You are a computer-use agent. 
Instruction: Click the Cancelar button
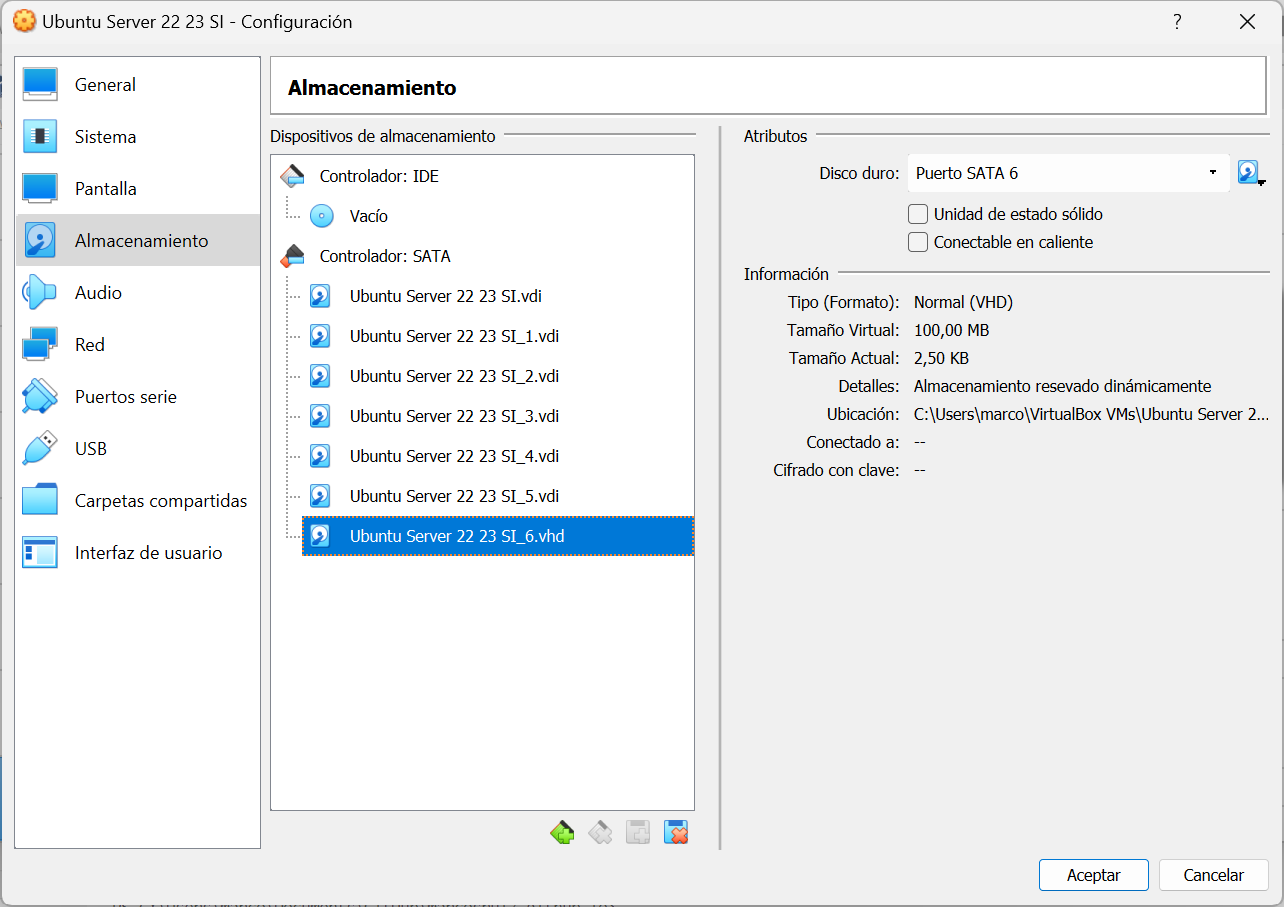point(1213,875)
